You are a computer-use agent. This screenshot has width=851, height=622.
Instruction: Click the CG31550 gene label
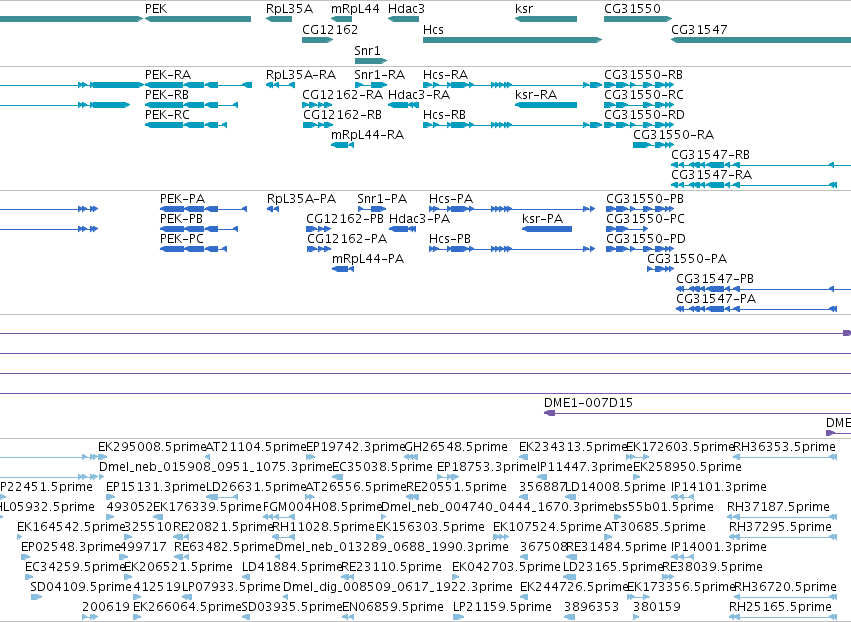(632, 9)
